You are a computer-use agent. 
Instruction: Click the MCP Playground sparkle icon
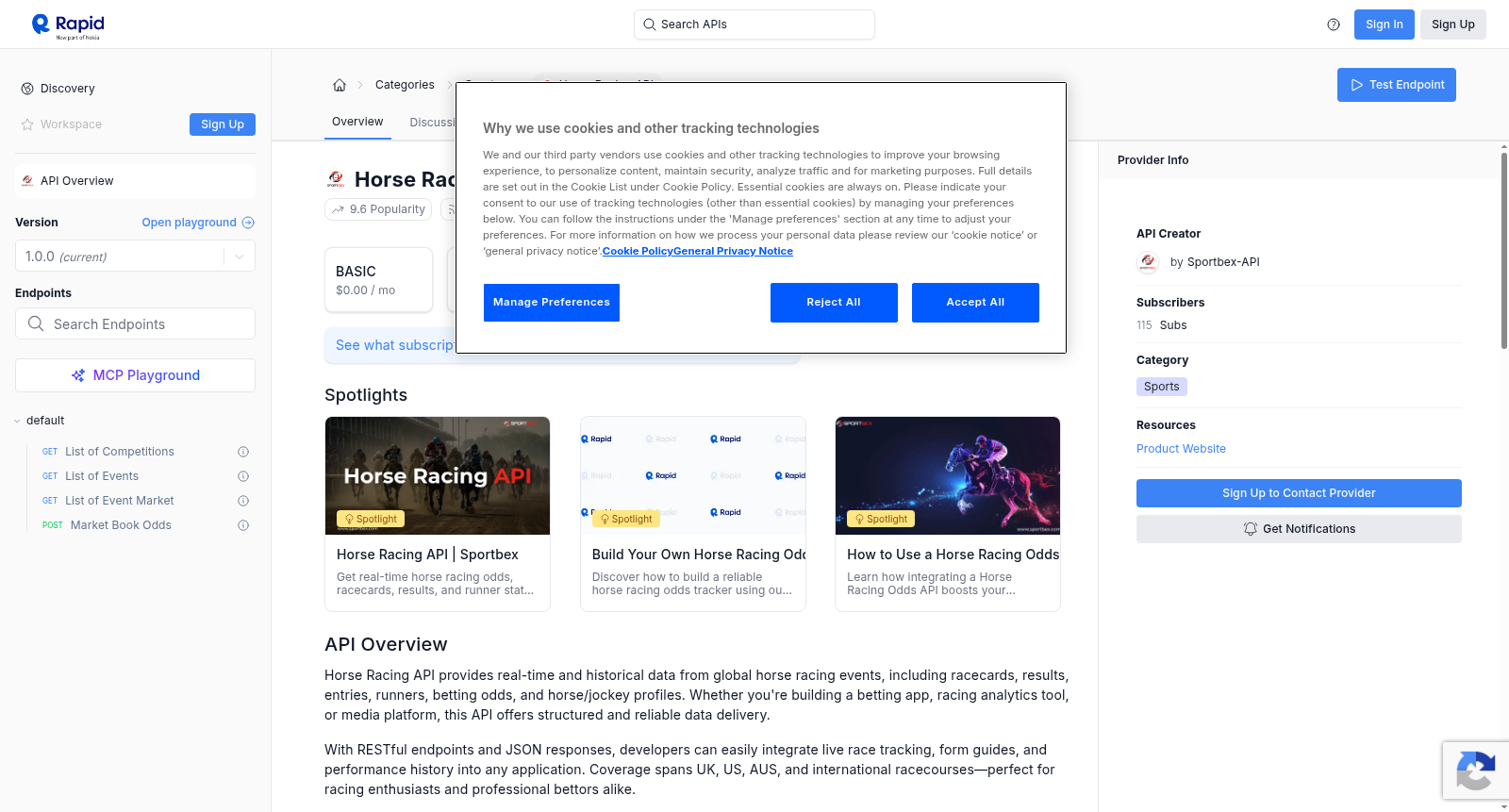pos(78,375)
